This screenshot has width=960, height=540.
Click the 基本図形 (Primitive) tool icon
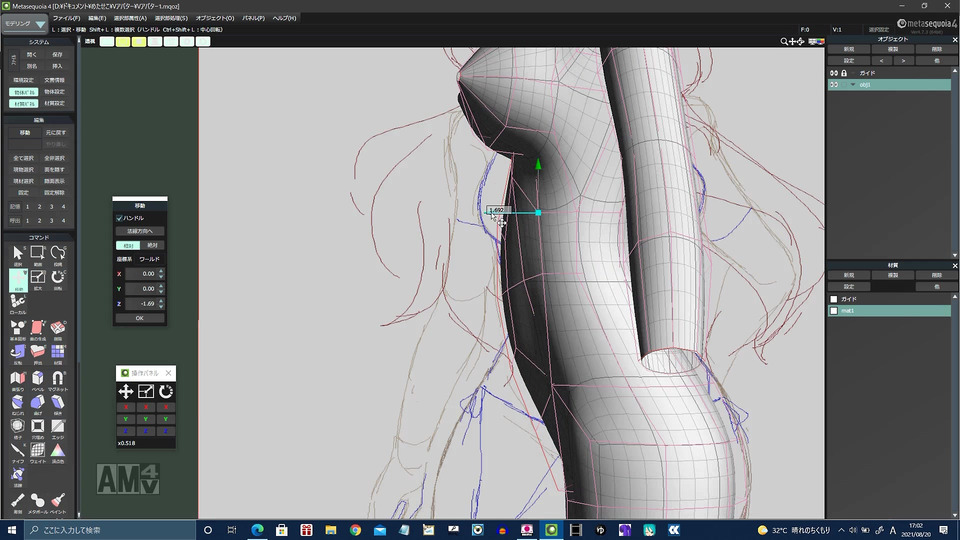tap(18, 329)
